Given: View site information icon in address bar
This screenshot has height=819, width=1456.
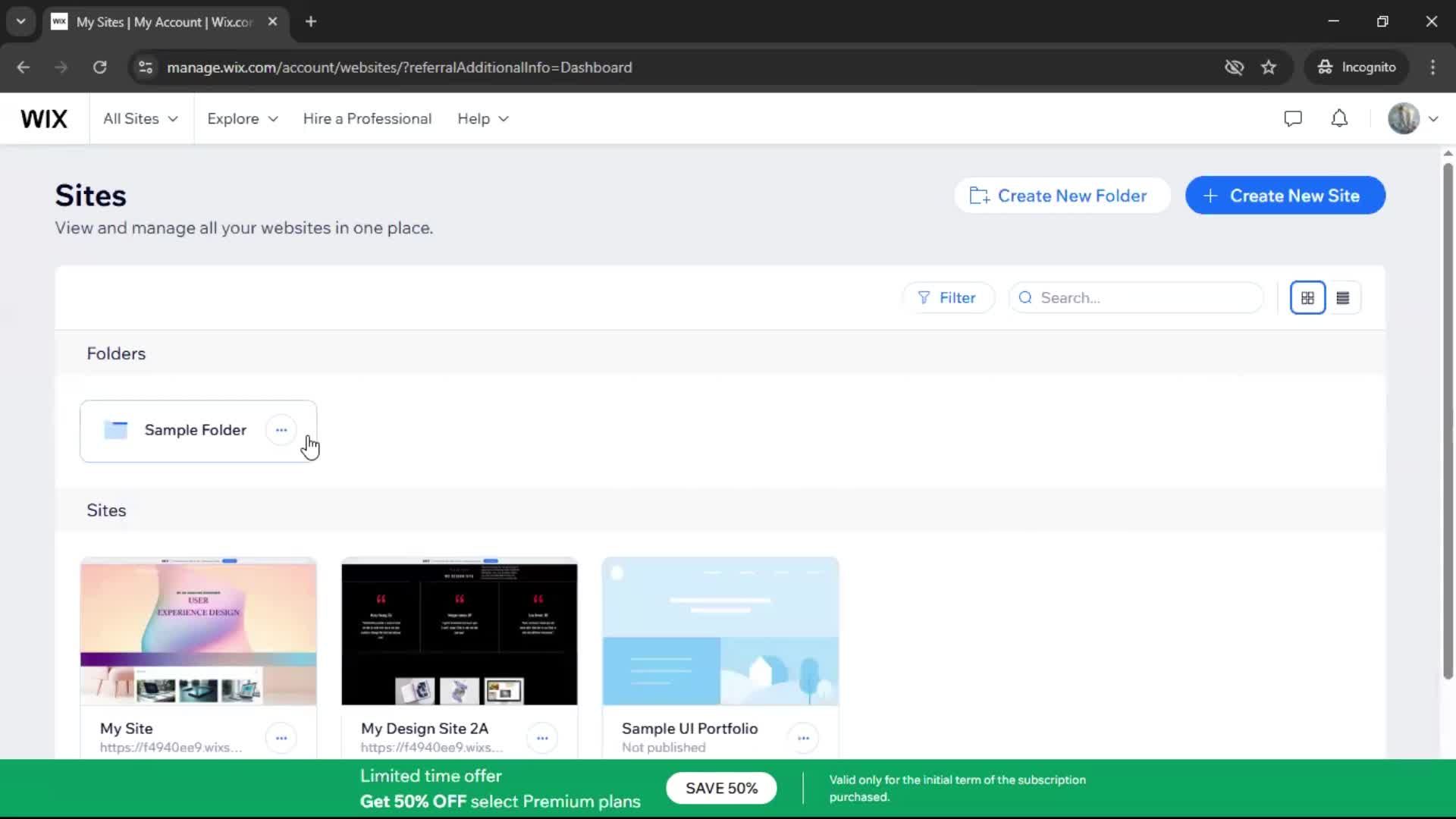Looking at the screenshot, I should pos(146,67).
